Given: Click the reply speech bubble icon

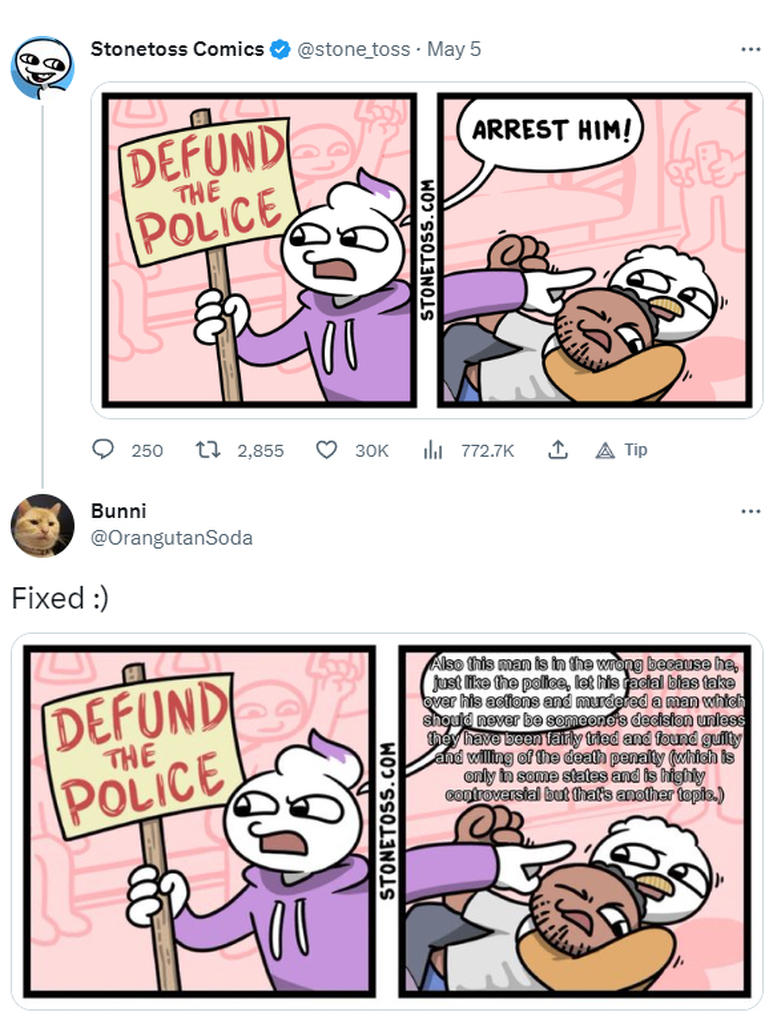Looking at the screenshot, I should tap(102, 449).
